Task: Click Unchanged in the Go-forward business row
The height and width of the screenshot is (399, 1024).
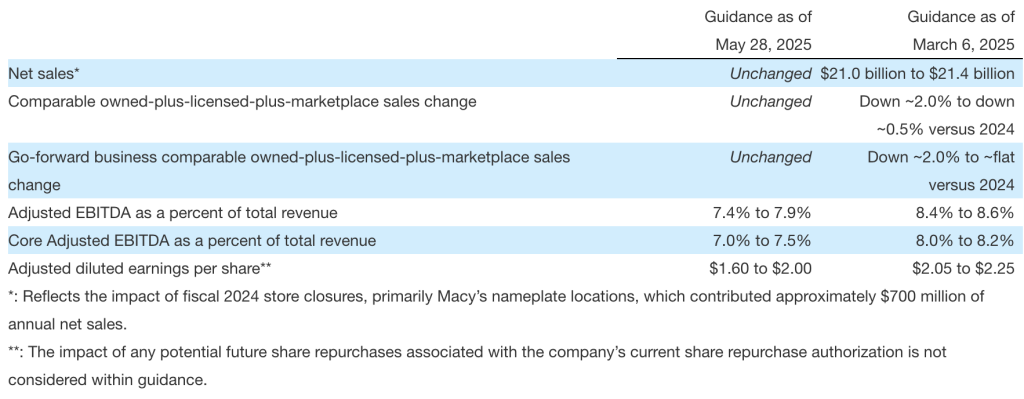Action: pos(771,157)
